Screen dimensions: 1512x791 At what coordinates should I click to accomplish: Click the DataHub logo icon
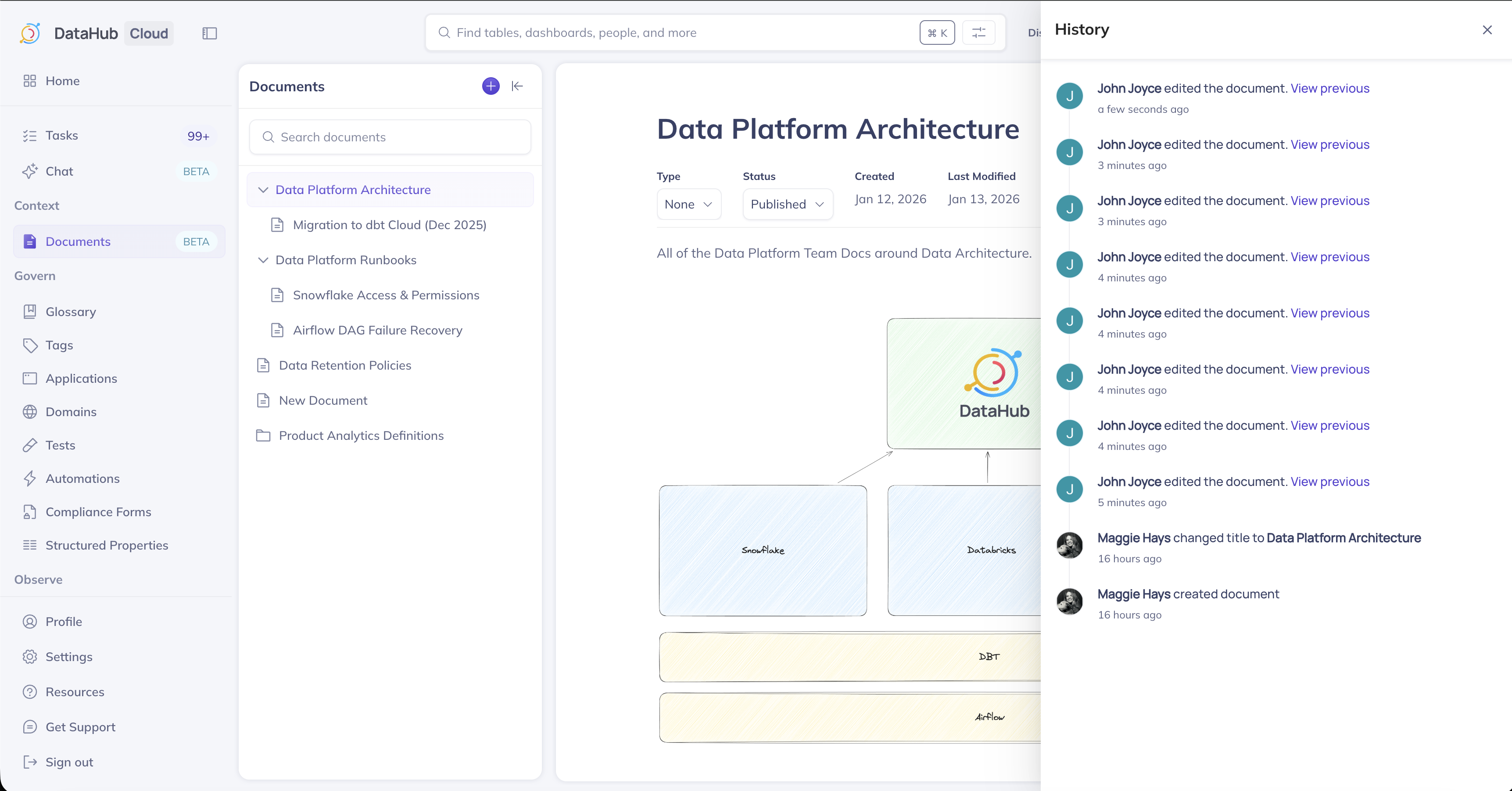(30, 33)
